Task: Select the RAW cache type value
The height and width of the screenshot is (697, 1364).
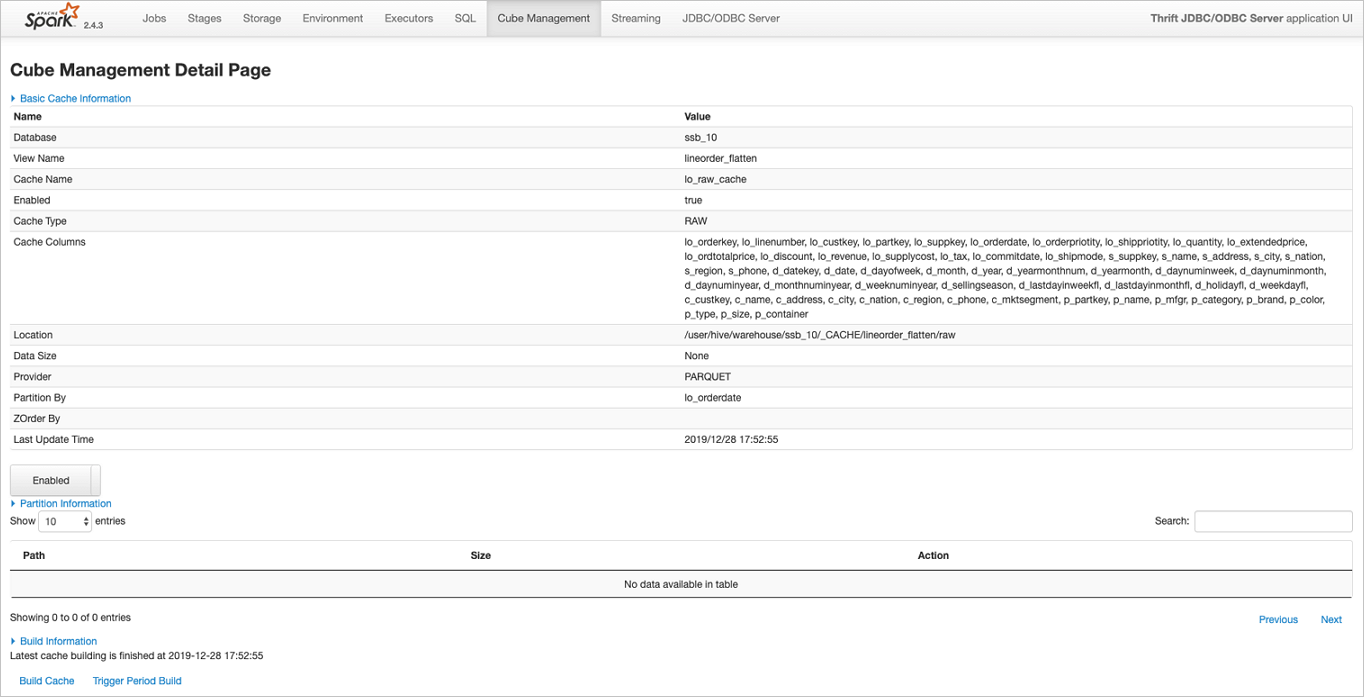Action: click(696, 221)
